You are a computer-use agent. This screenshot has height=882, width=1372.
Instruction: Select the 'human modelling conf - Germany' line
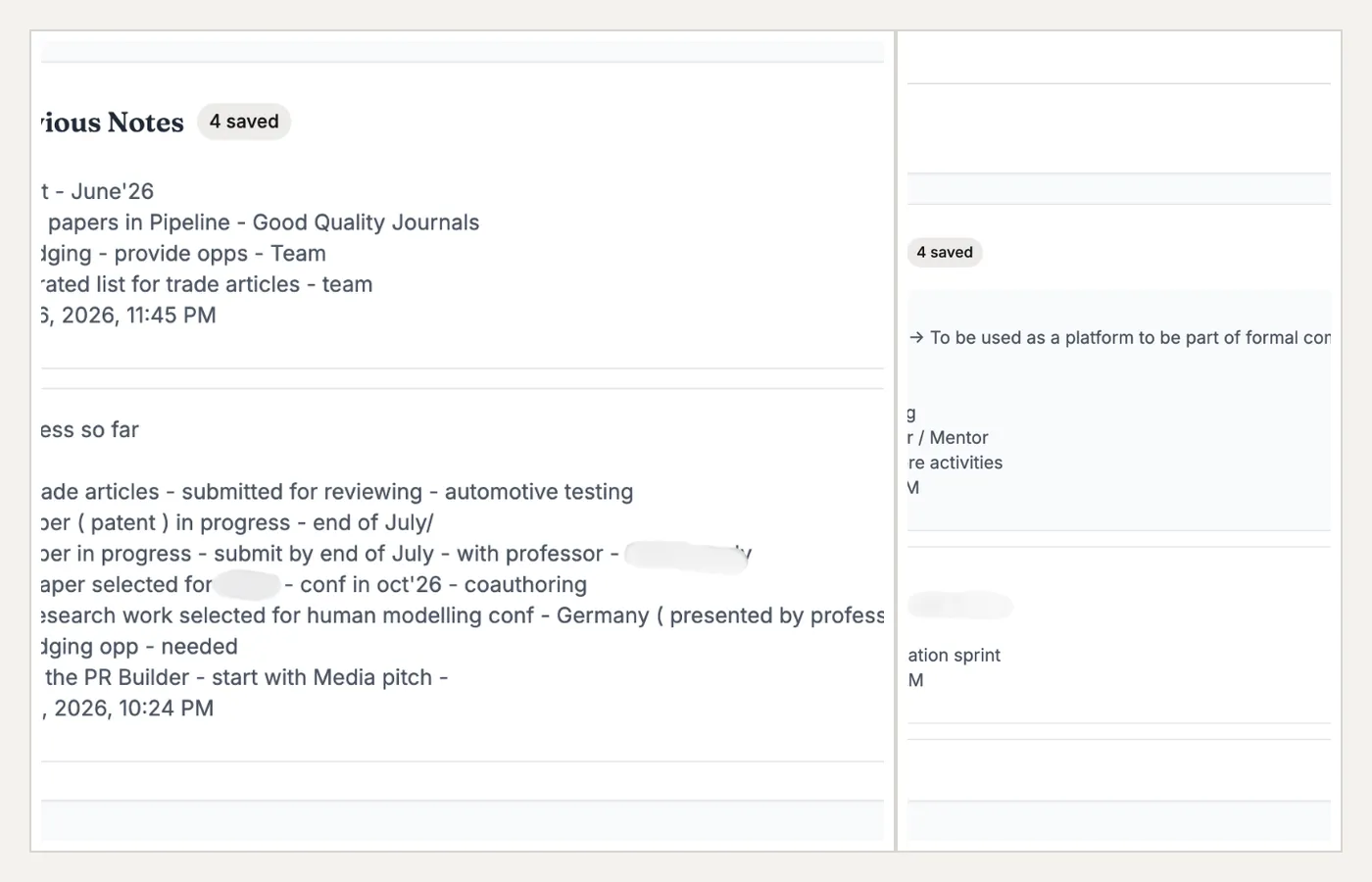click(x=463, y=615)
